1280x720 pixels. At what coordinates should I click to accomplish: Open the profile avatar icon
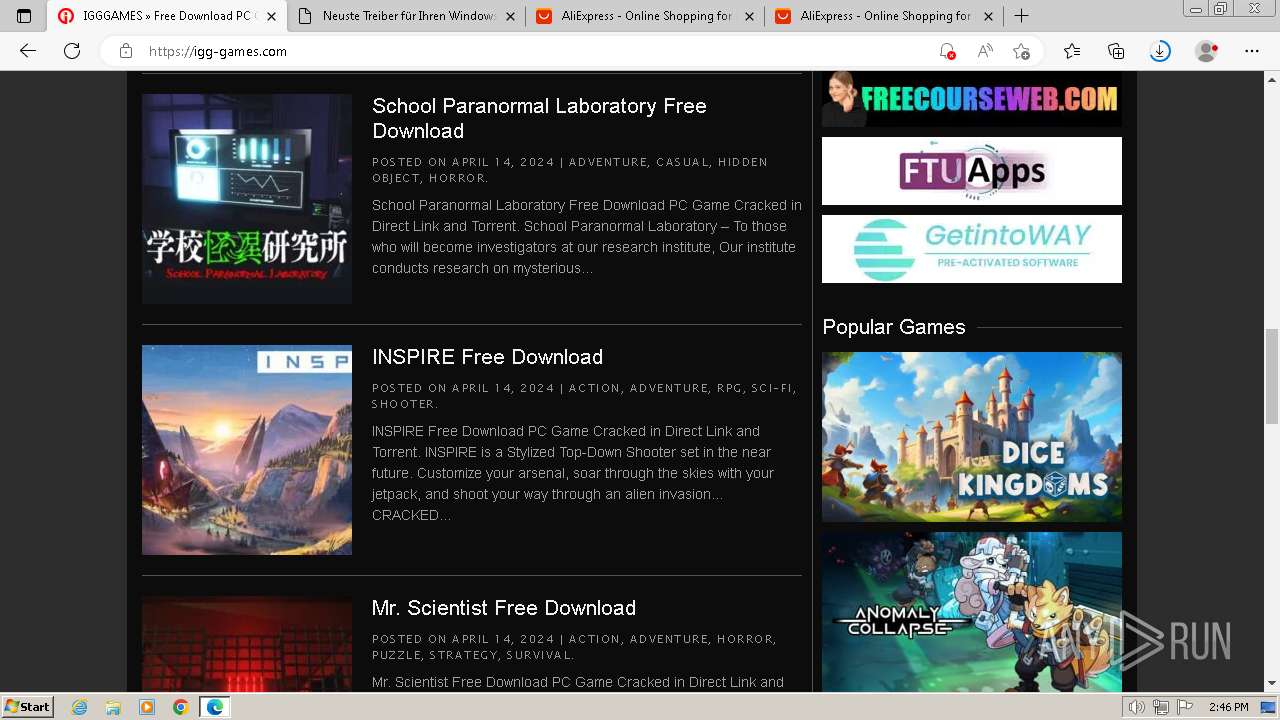pyautogui.click(x=1207, y=51)
